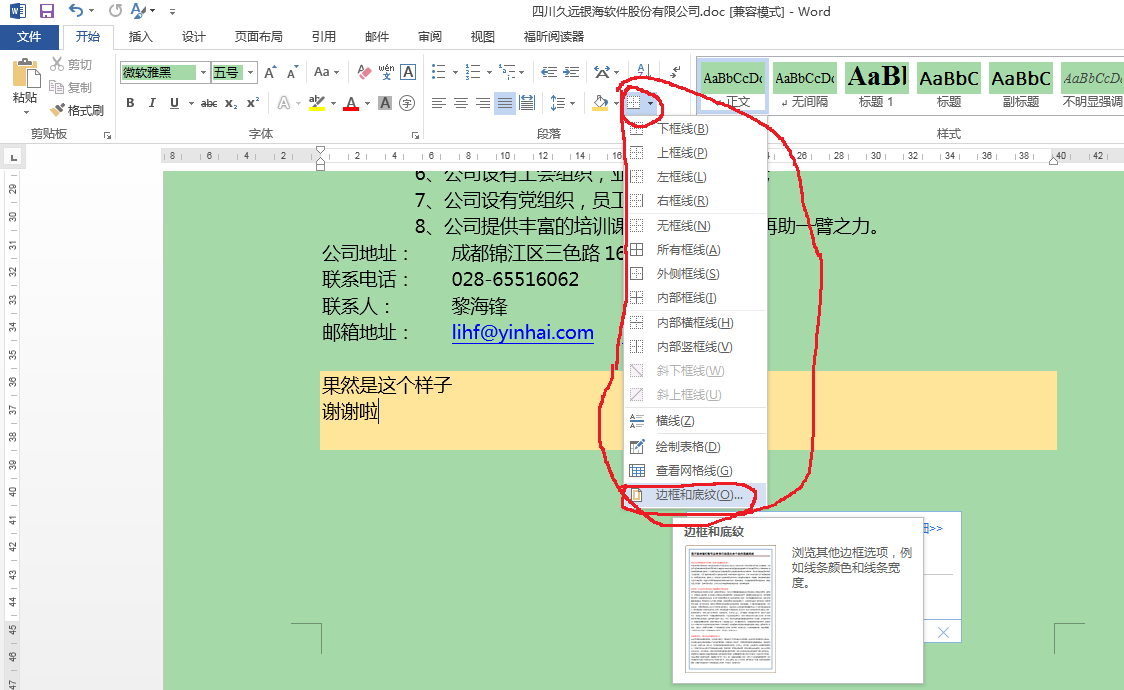
Task: Click the Bold formatting icon
Action: click(130, 103)
